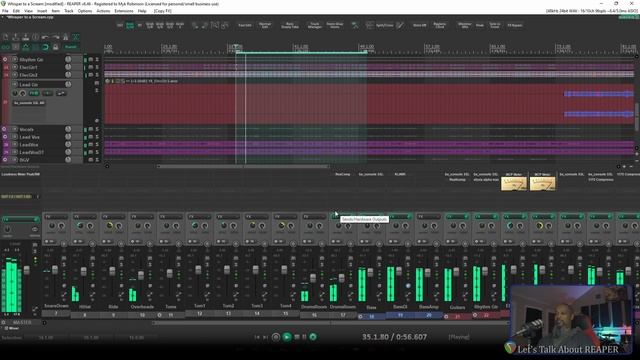
Task: Open the Options menu
Action: (84, 11)
